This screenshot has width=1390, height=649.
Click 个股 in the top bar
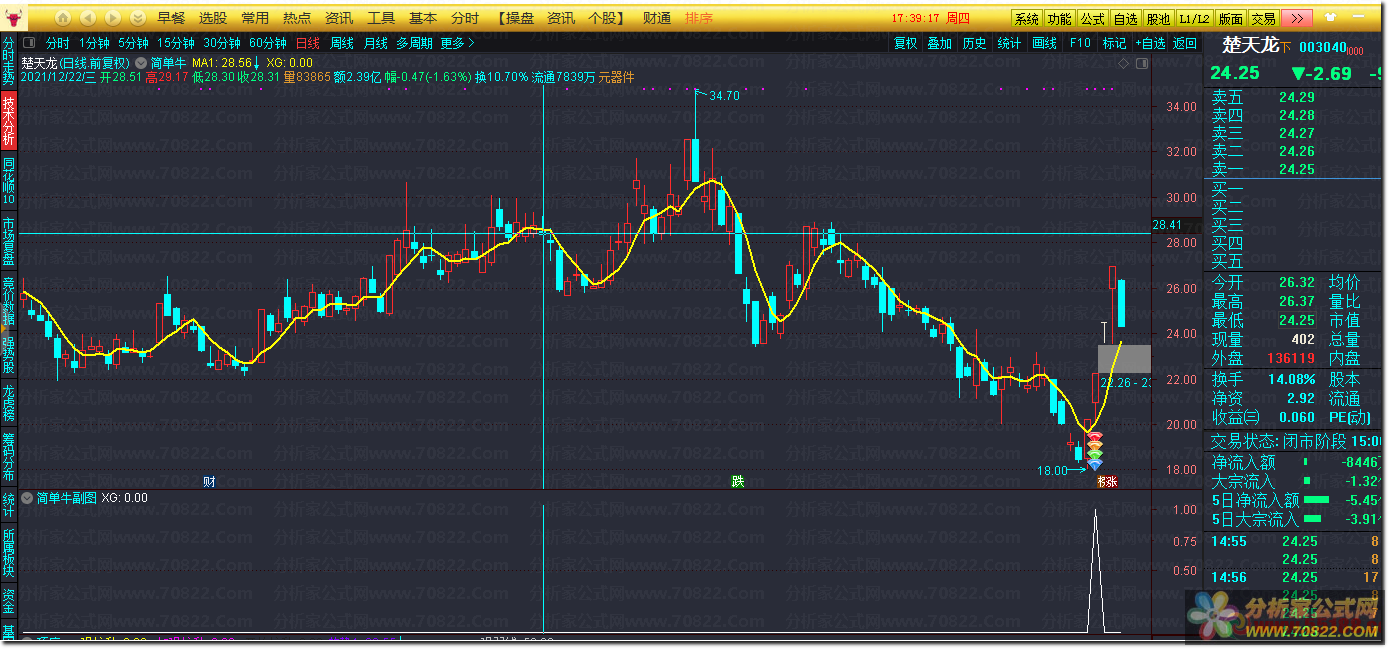point(603,18)
